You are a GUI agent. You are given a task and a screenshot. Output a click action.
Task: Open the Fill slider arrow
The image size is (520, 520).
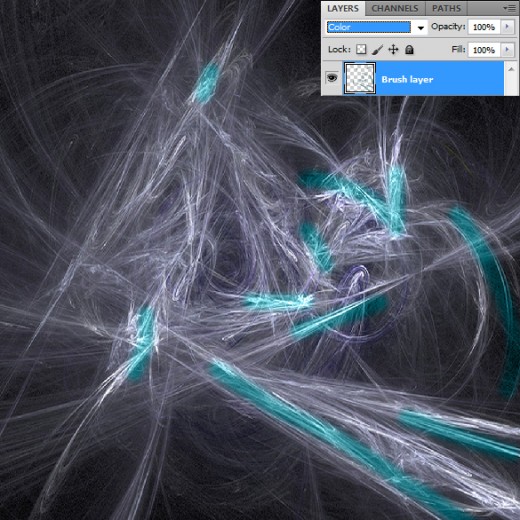[507, 50]
